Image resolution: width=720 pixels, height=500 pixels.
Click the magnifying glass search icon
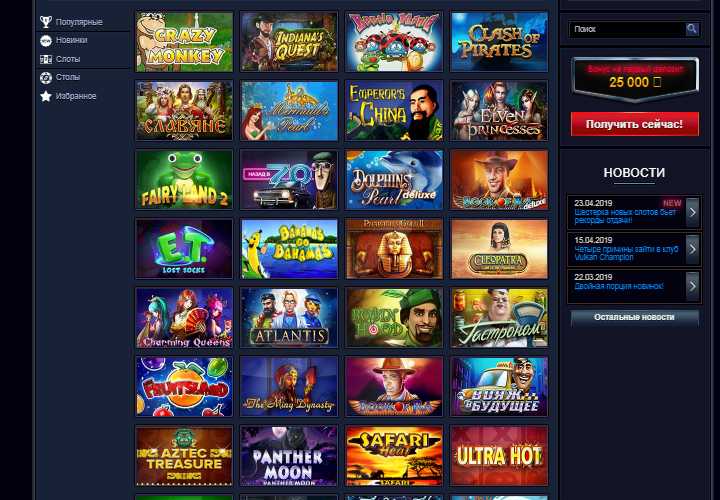(x=692, y=29)
